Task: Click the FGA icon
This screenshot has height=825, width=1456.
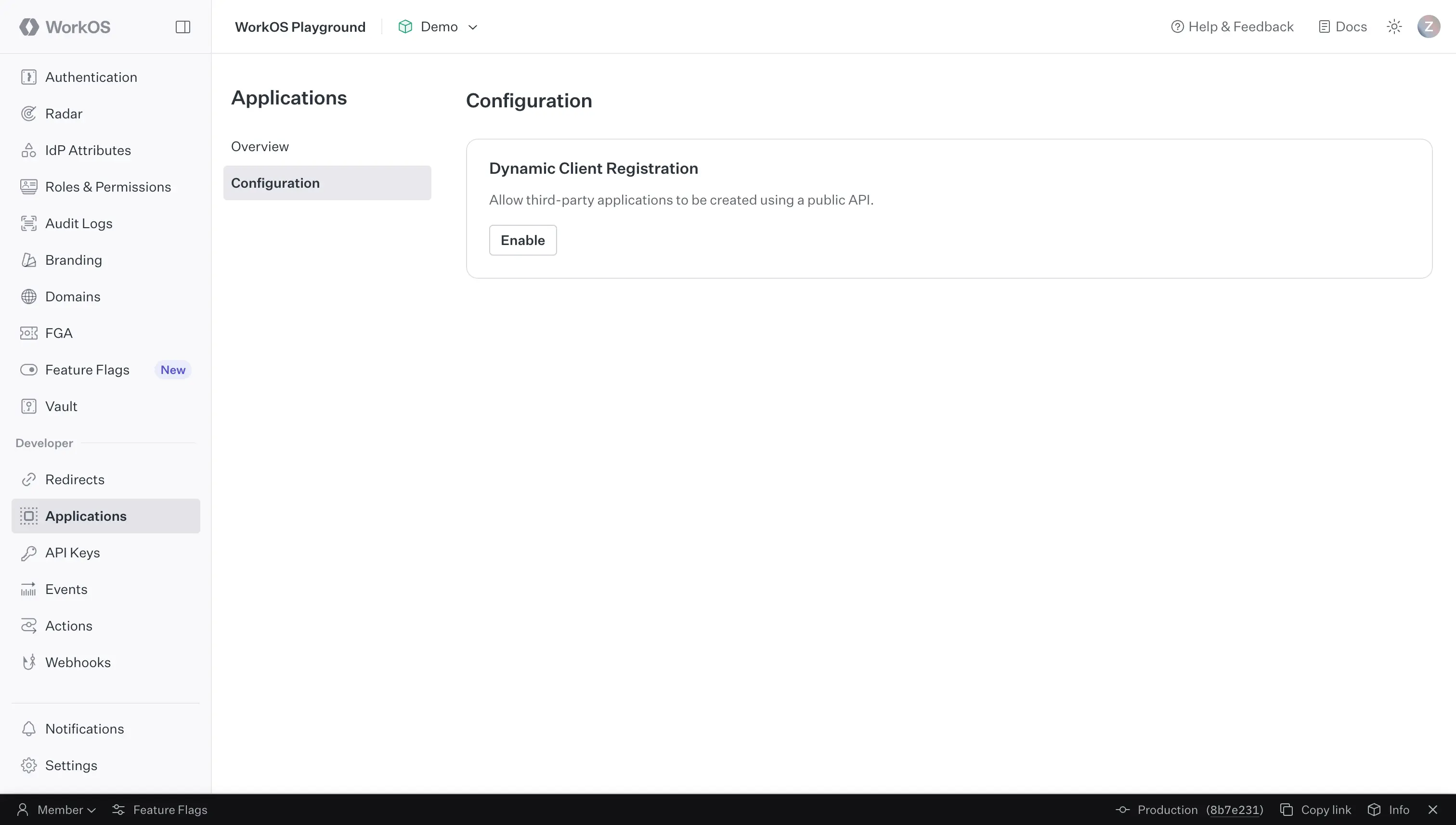Action: click(x=29, y=333)
